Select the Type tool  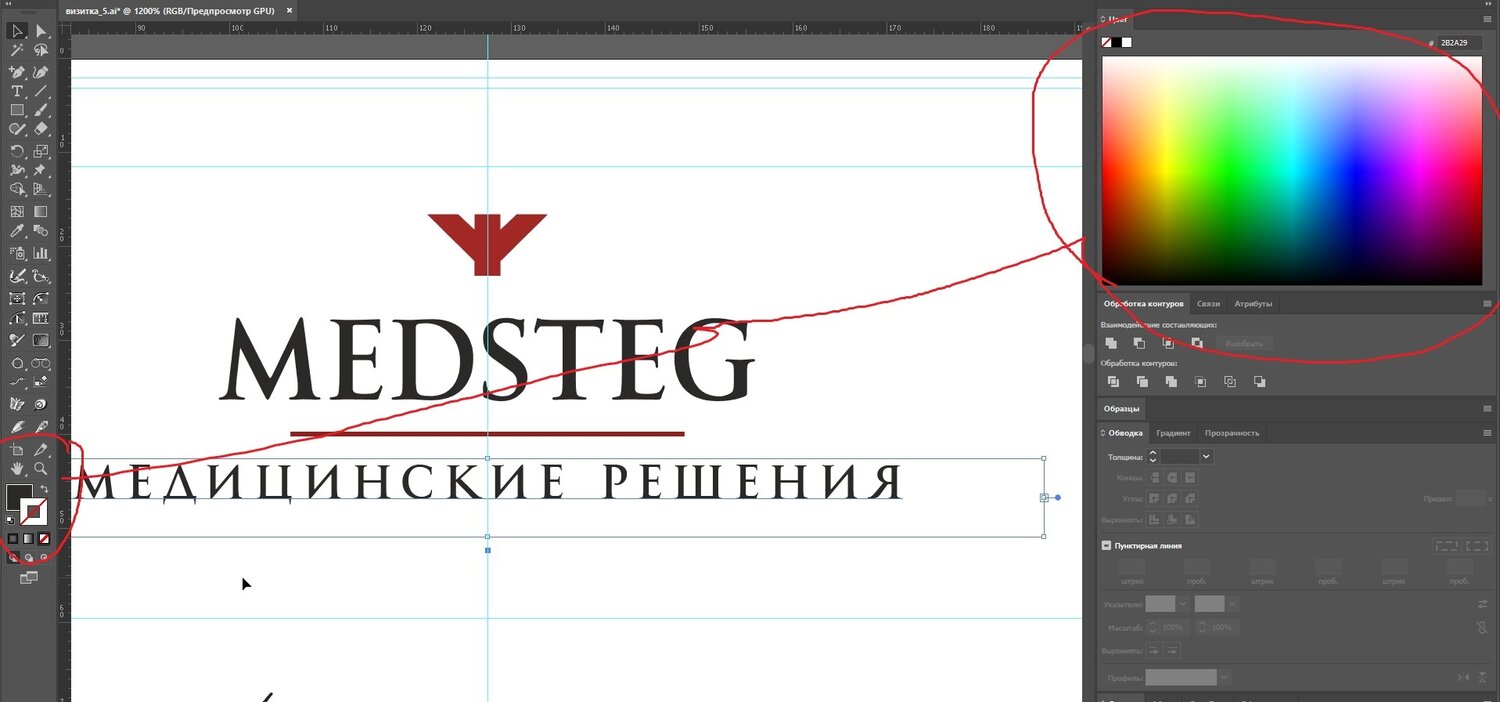point(17,91)
